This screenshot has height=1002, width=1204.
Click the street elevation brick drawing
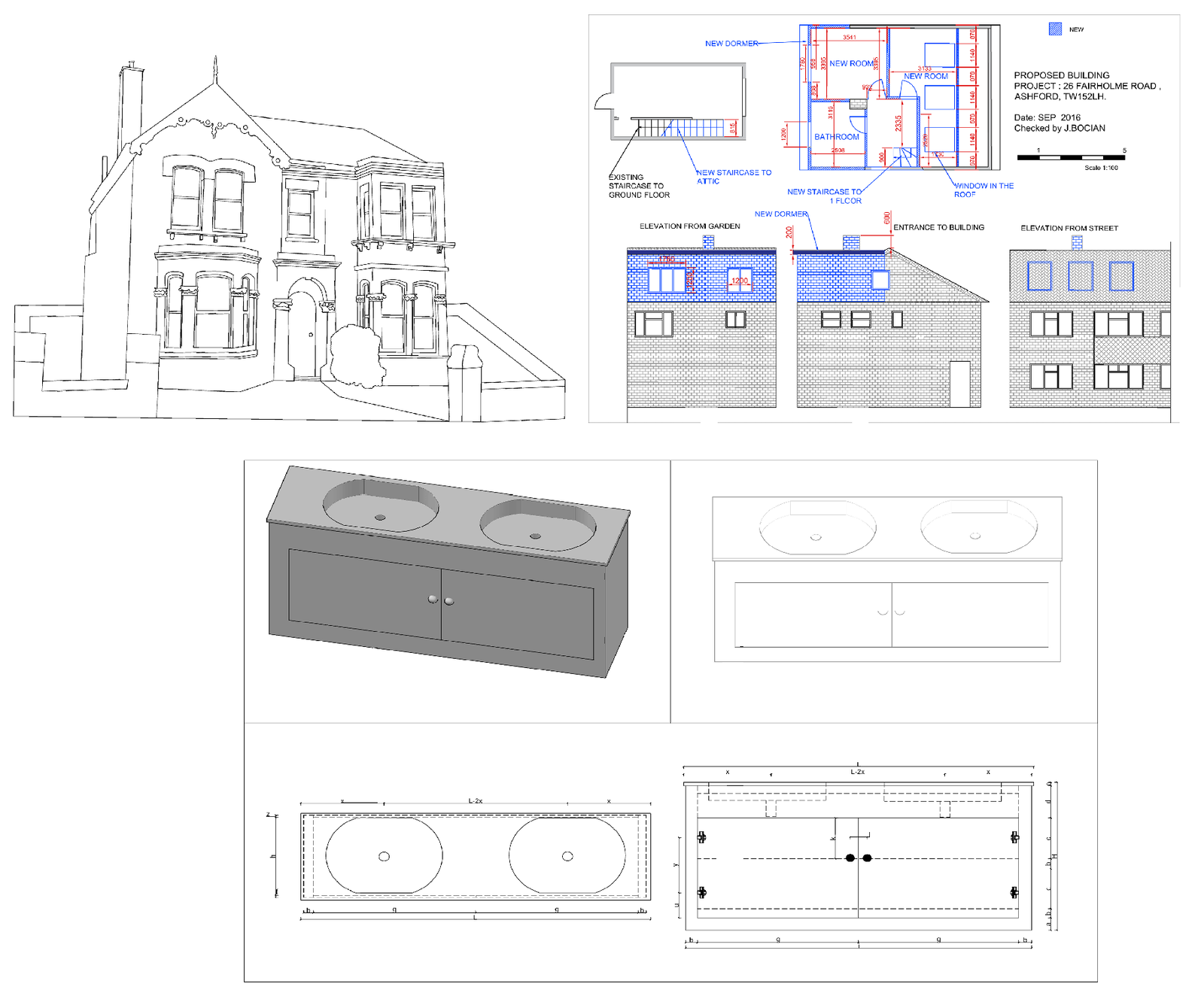(x=1090, y=323)
